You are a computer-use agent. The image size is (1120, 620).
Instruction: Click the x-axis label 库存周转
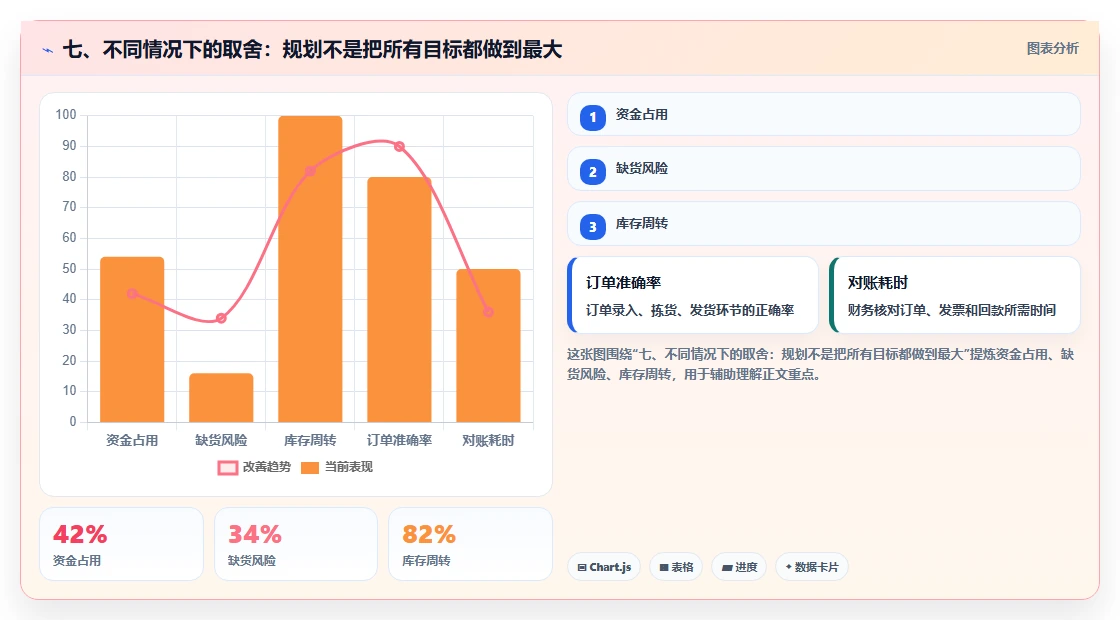pos(310,441)
